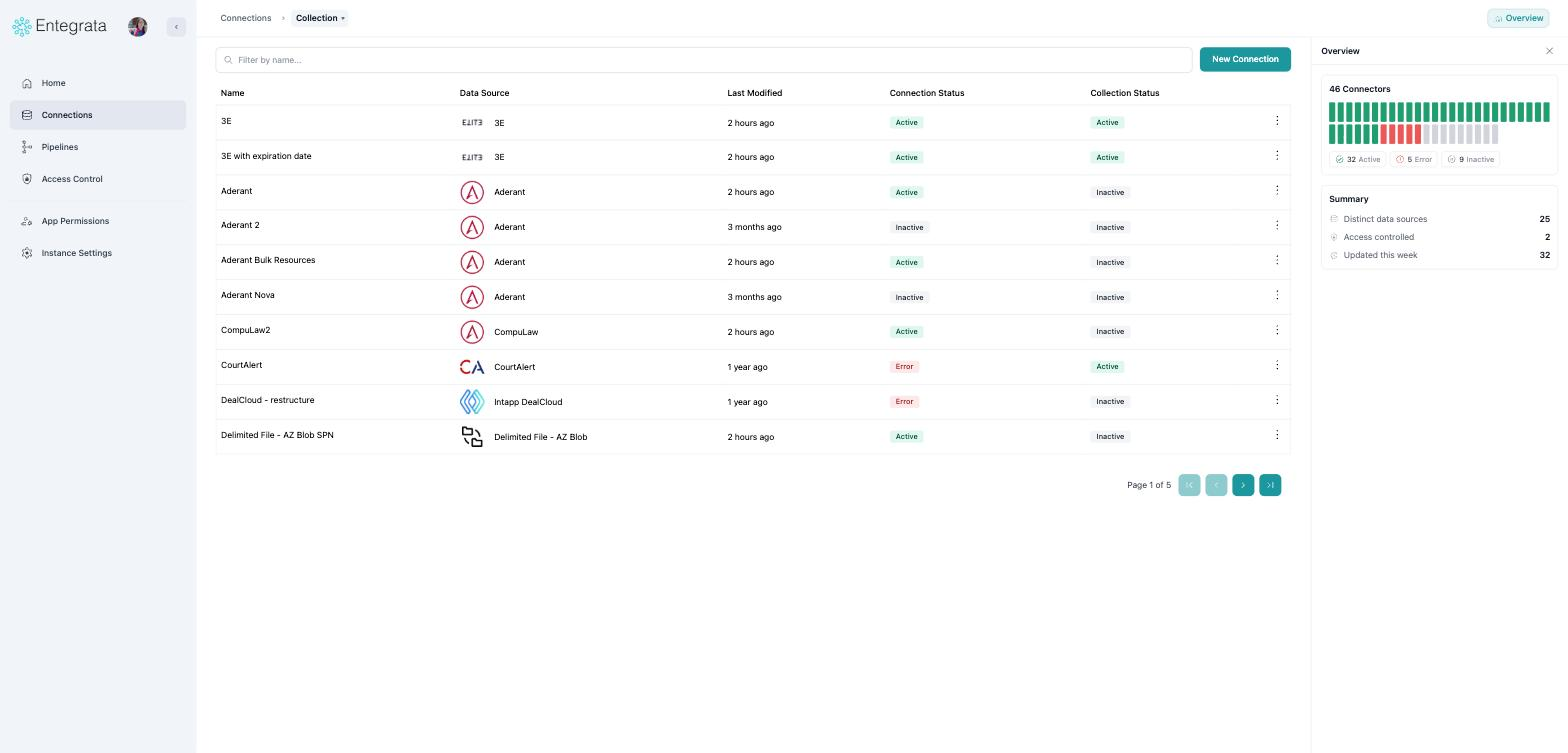
Task: Open the CompuLaw2 connection name
Action: coord(245,330)
